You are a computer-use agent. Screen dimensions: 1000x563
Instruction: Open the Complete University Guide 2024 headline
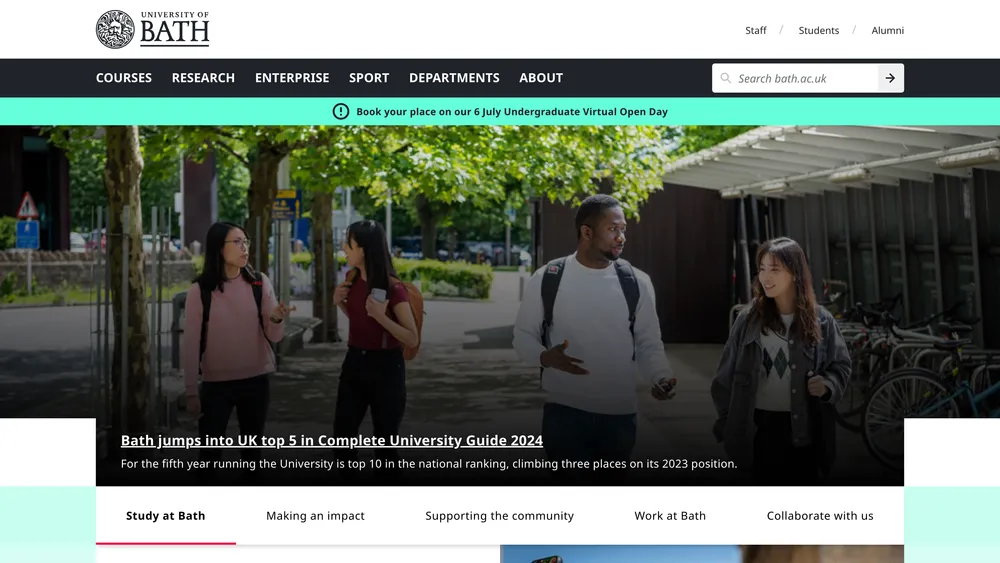click(x=332, y=441)
